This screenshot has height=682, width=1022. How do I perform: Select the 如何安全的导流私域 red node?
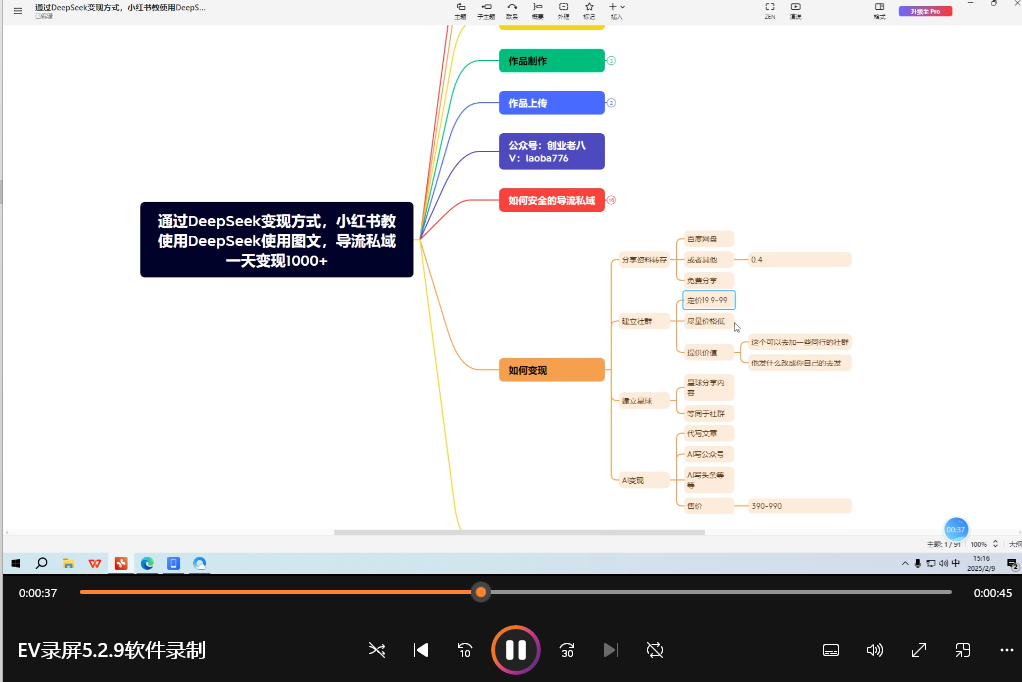[551, 200]
